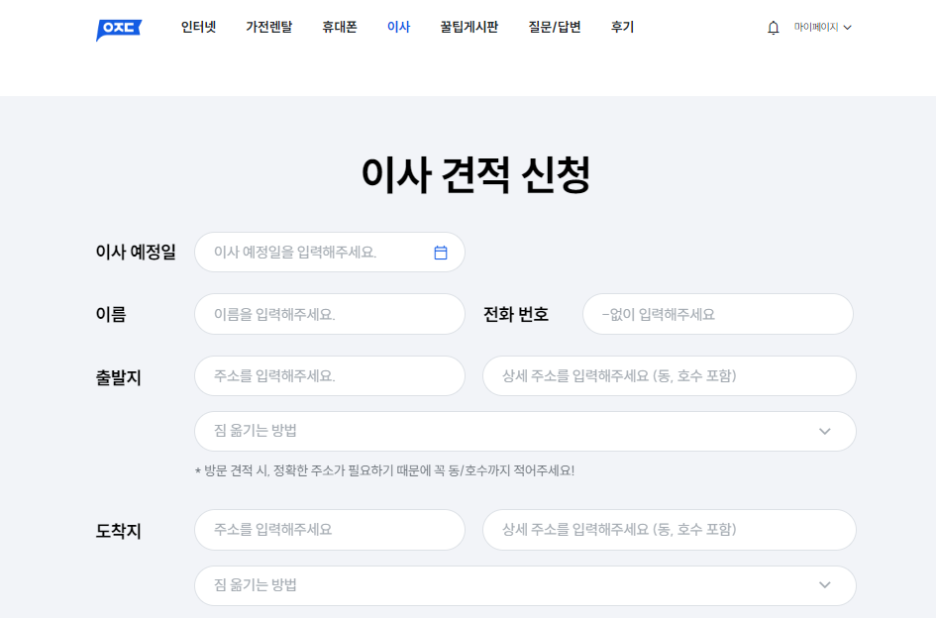This screenshot has height=618, width=936.
Task: Select the 이사 menu item
Action: coord(398,27)
